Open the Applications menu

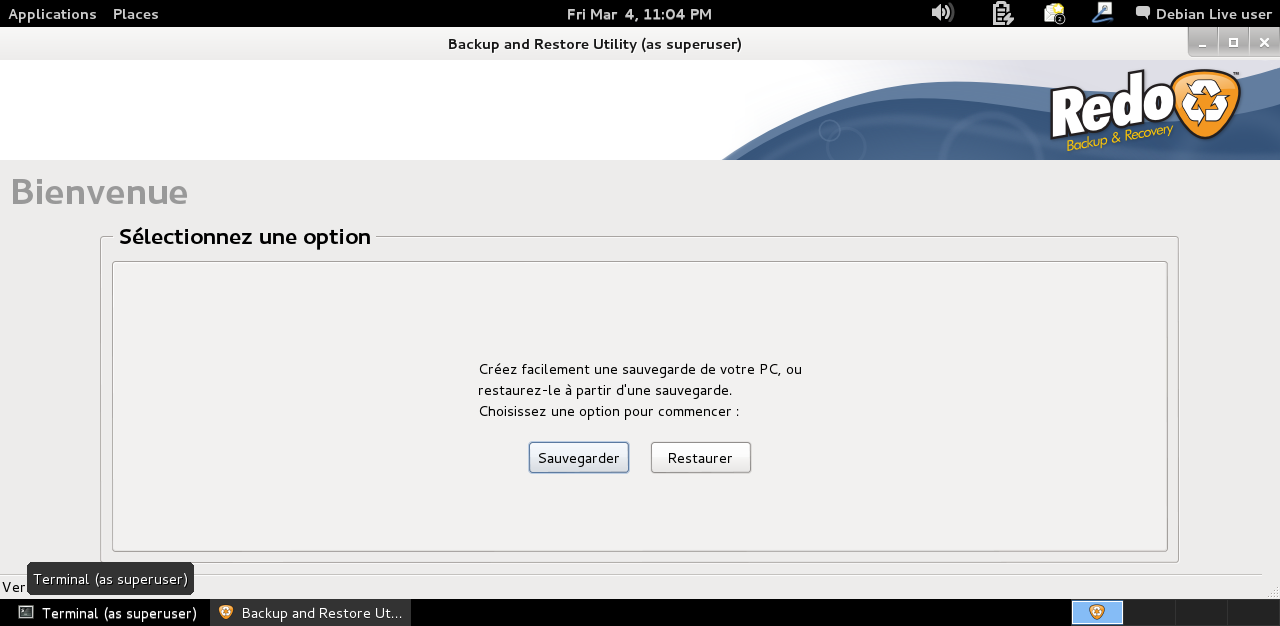coord(52,14)
